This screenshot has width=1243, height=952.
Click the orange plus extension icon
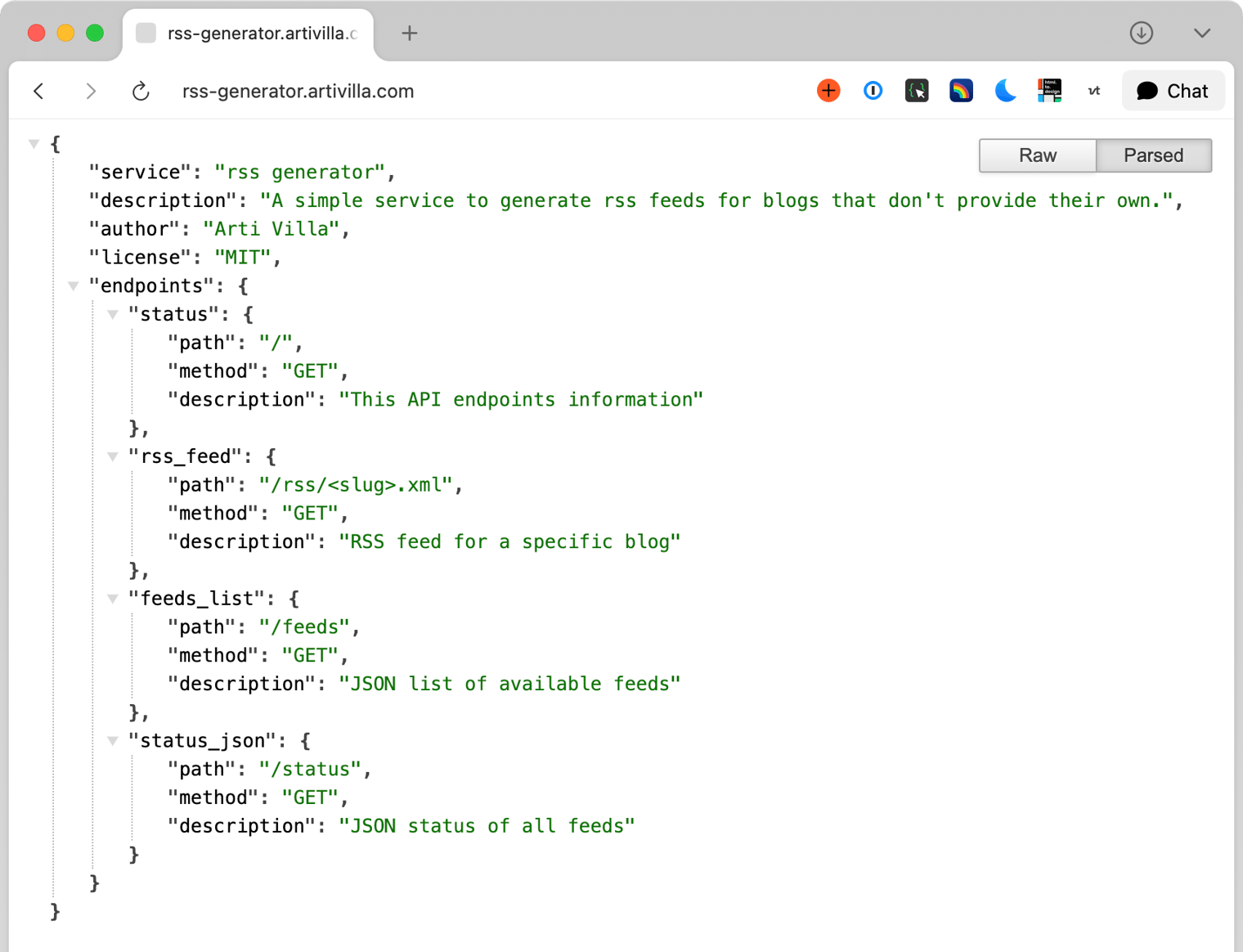[828, 91]
